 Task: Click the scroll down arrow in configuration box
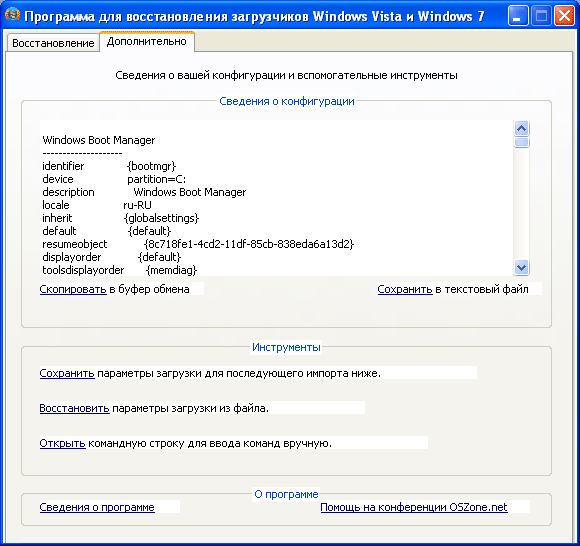pyautogui.click(x=521, y=267)
